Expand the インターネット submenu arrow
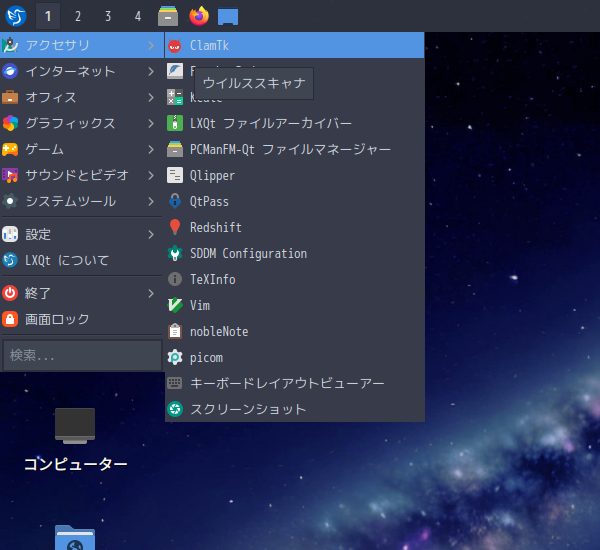The height and width of the screenshot is (550, 600). [151, 72]
